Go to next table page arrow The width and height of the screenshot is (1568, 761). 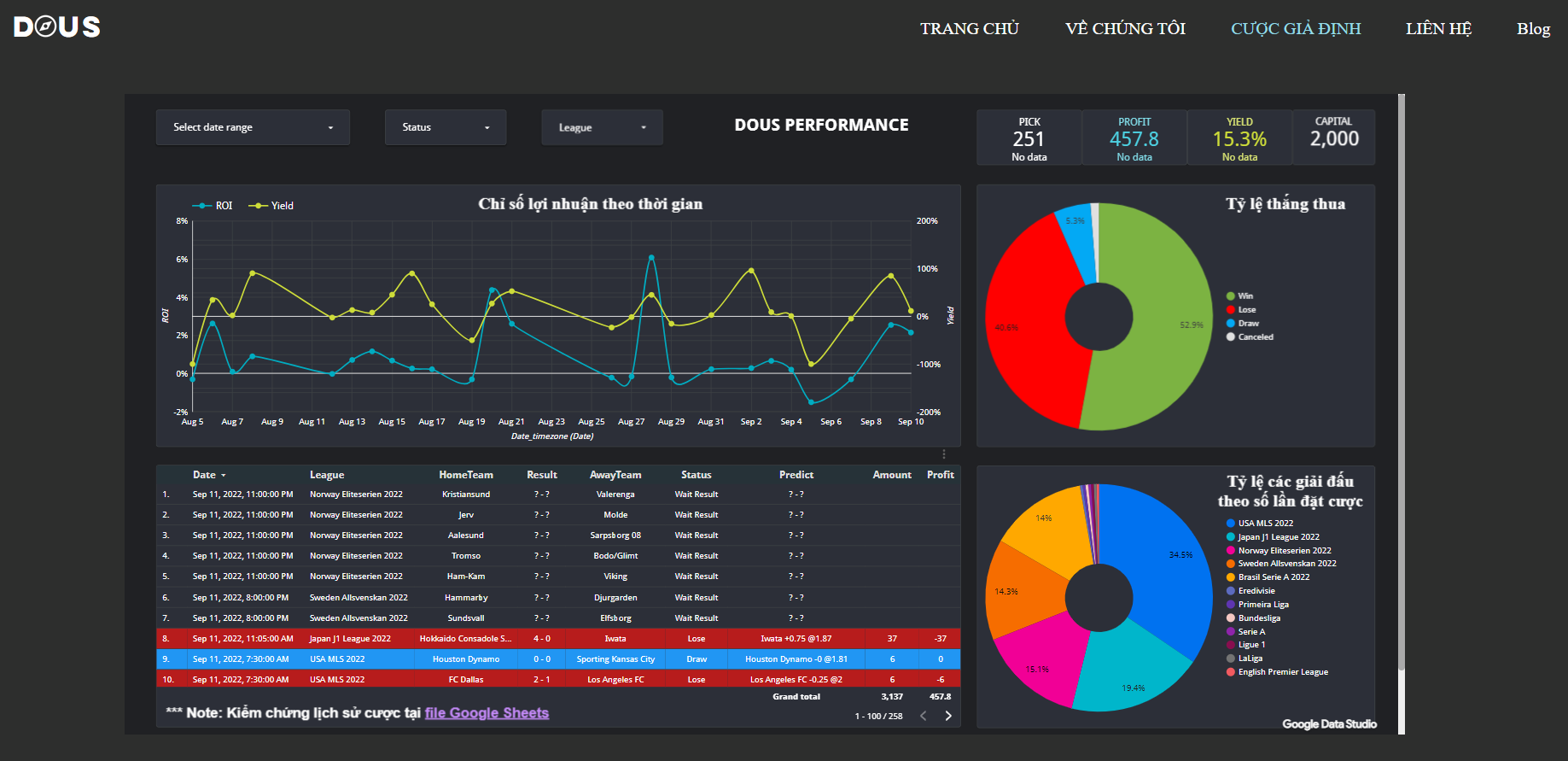pos(948,716)
